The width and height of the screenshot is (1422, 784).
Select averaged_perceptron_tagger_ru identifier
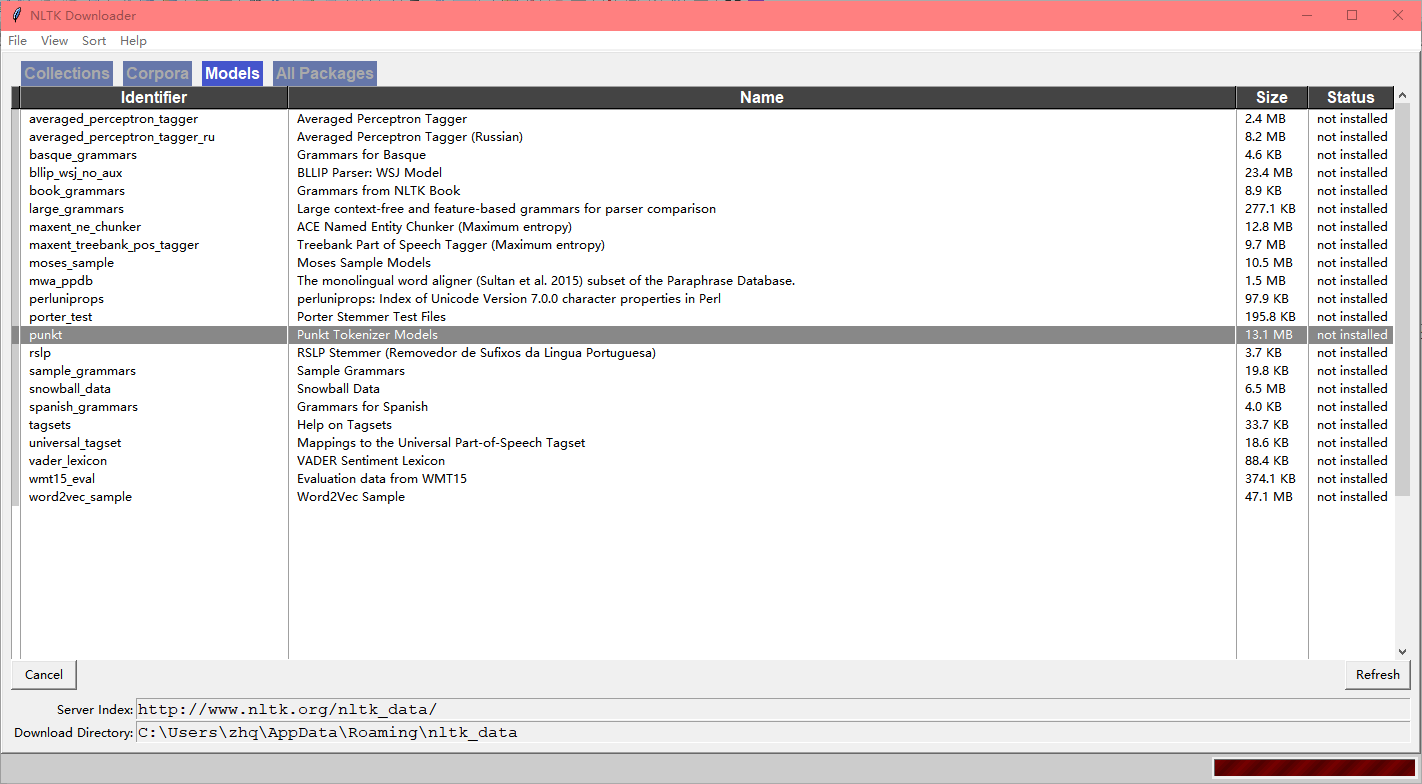122,137
